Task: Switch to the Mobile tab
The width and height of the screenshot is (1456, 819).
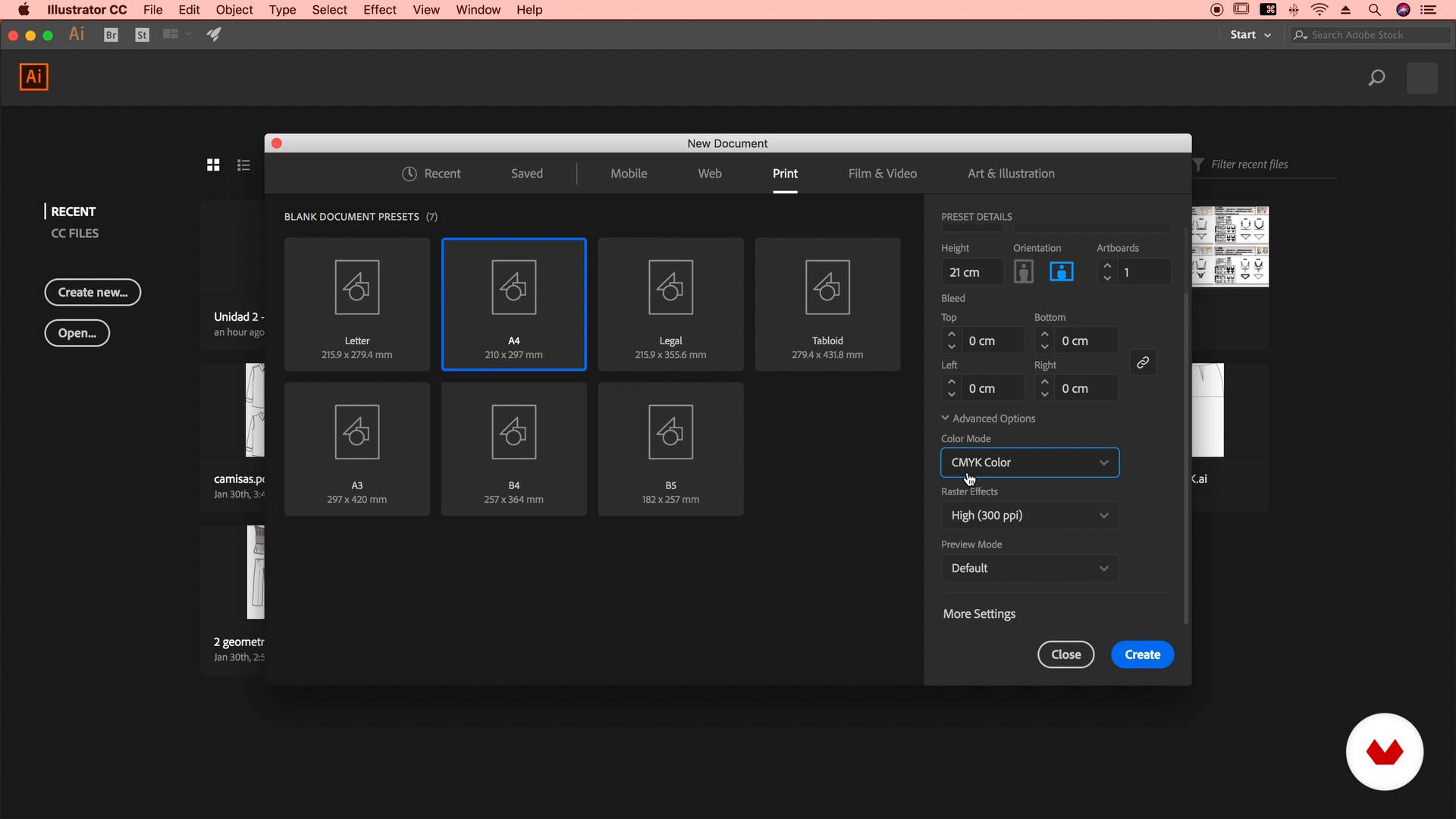Action: [629, 174]
